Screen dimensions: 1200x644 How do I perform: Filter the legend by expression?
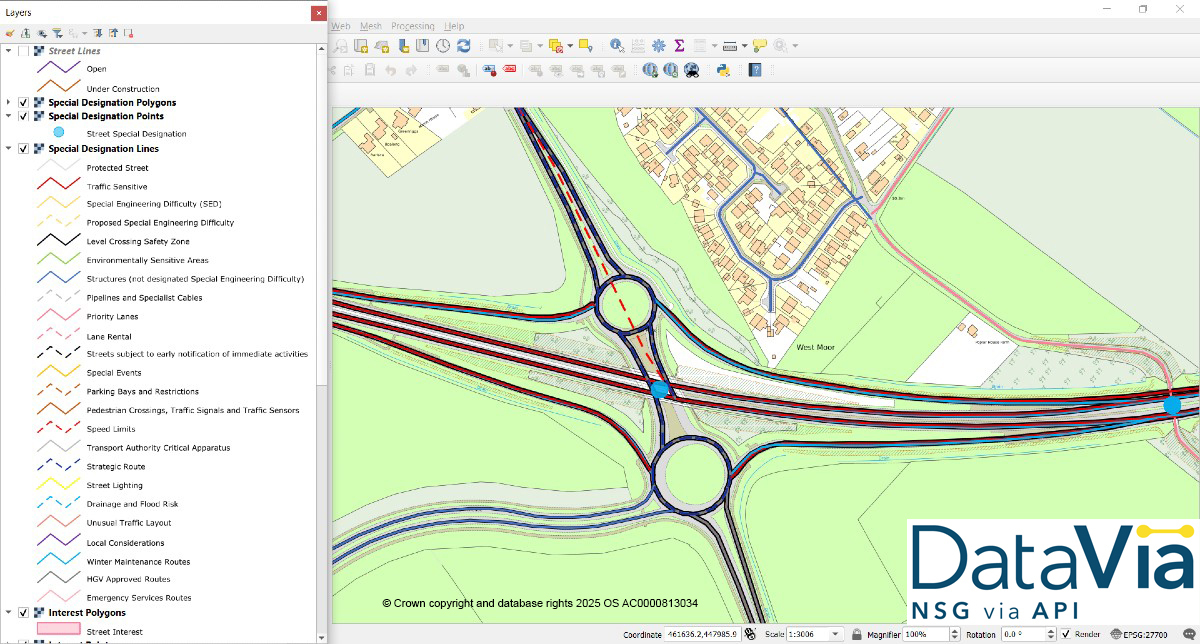[x=58, y=32]
